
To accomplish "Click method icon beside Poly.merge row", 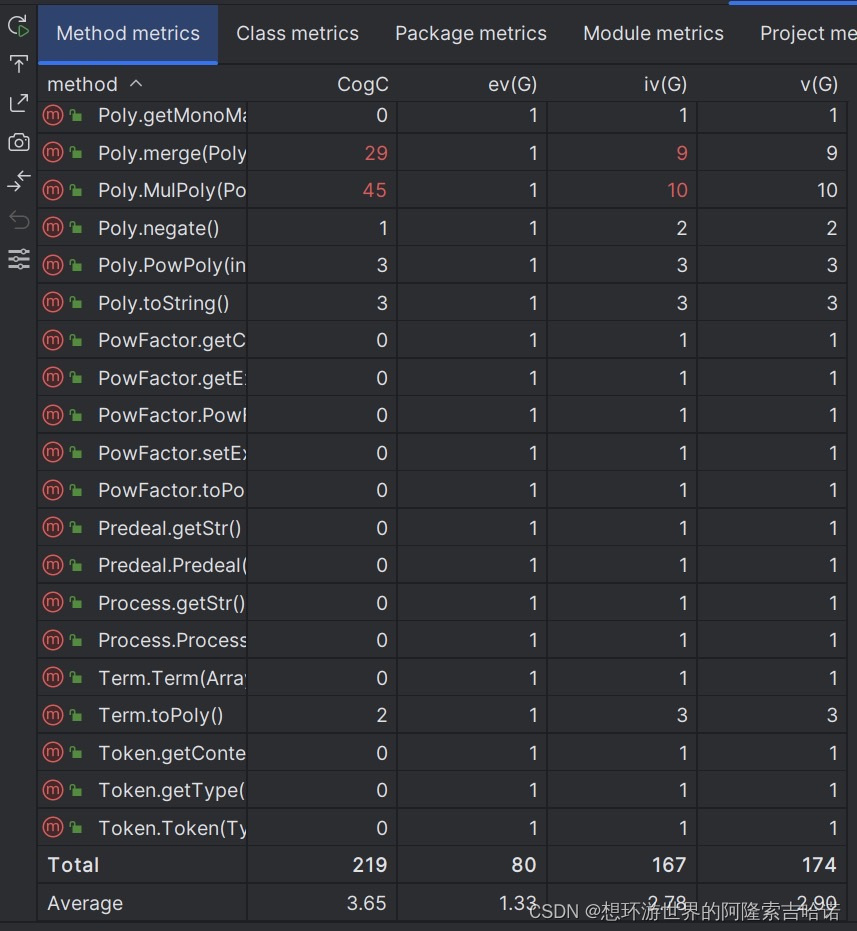I will (x=53, y=153).
